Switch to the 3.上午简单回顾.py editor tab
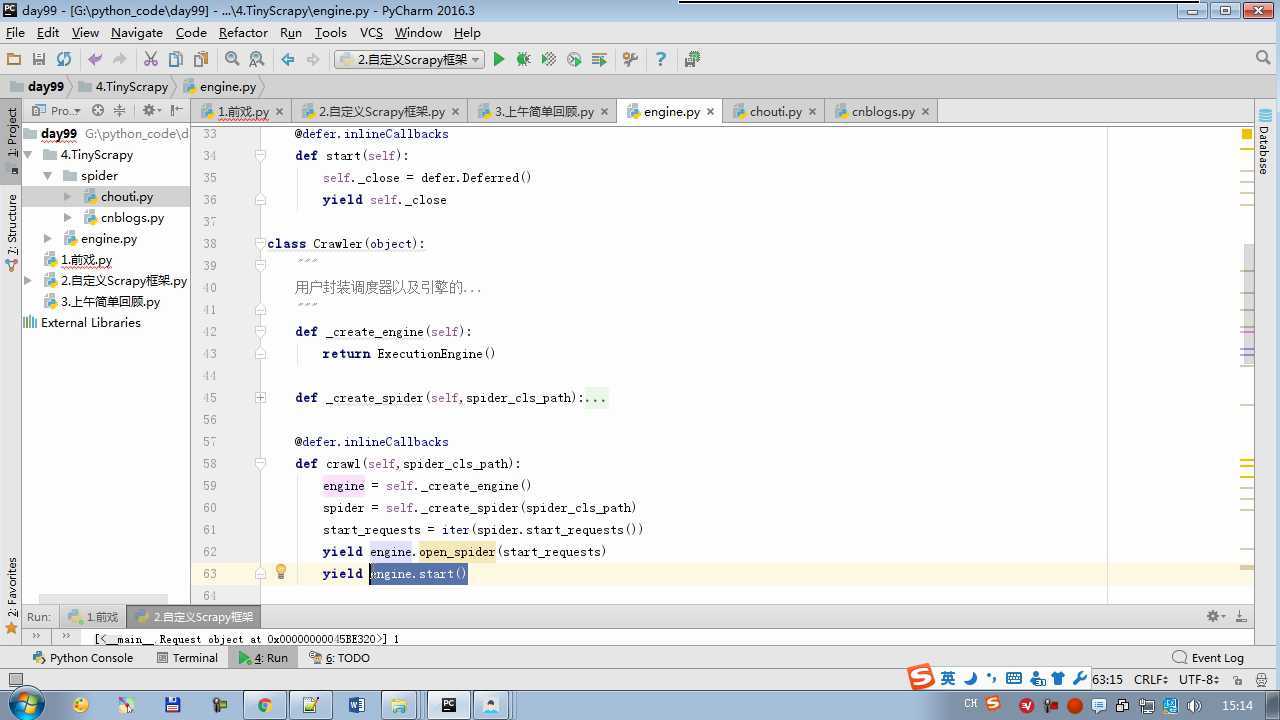 click(x=544, y=111)
